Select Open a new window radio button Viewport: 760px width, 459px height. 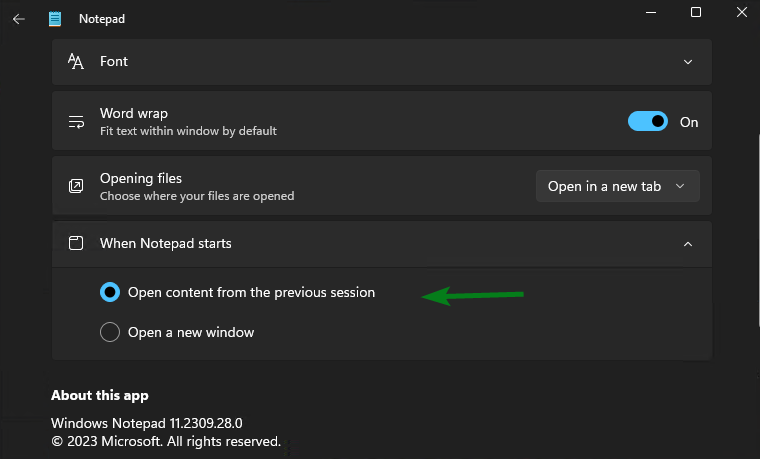(x=110, y=332)
